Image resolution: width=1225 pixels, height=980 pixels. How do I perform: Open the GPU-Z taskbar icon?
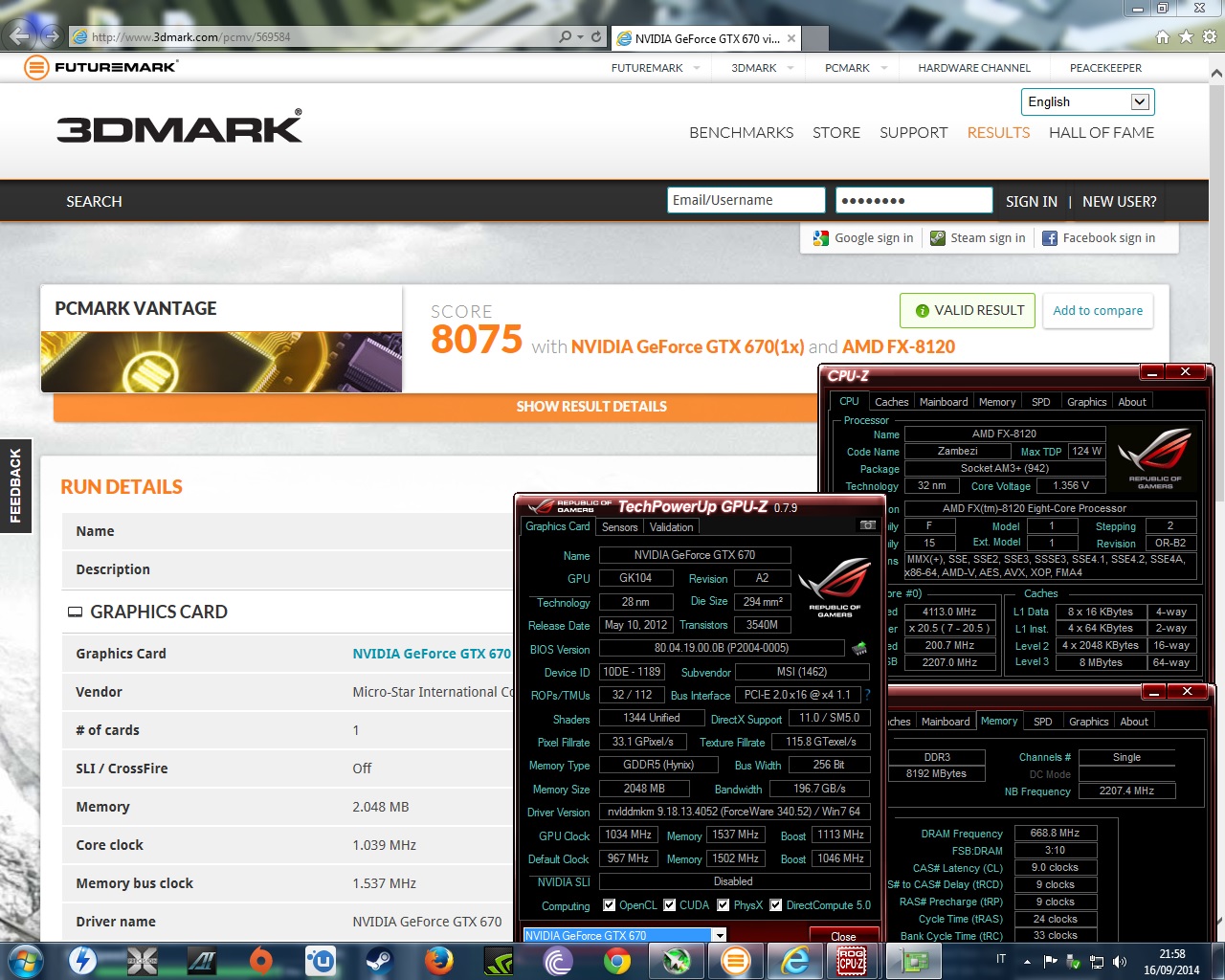click(912, 960)
